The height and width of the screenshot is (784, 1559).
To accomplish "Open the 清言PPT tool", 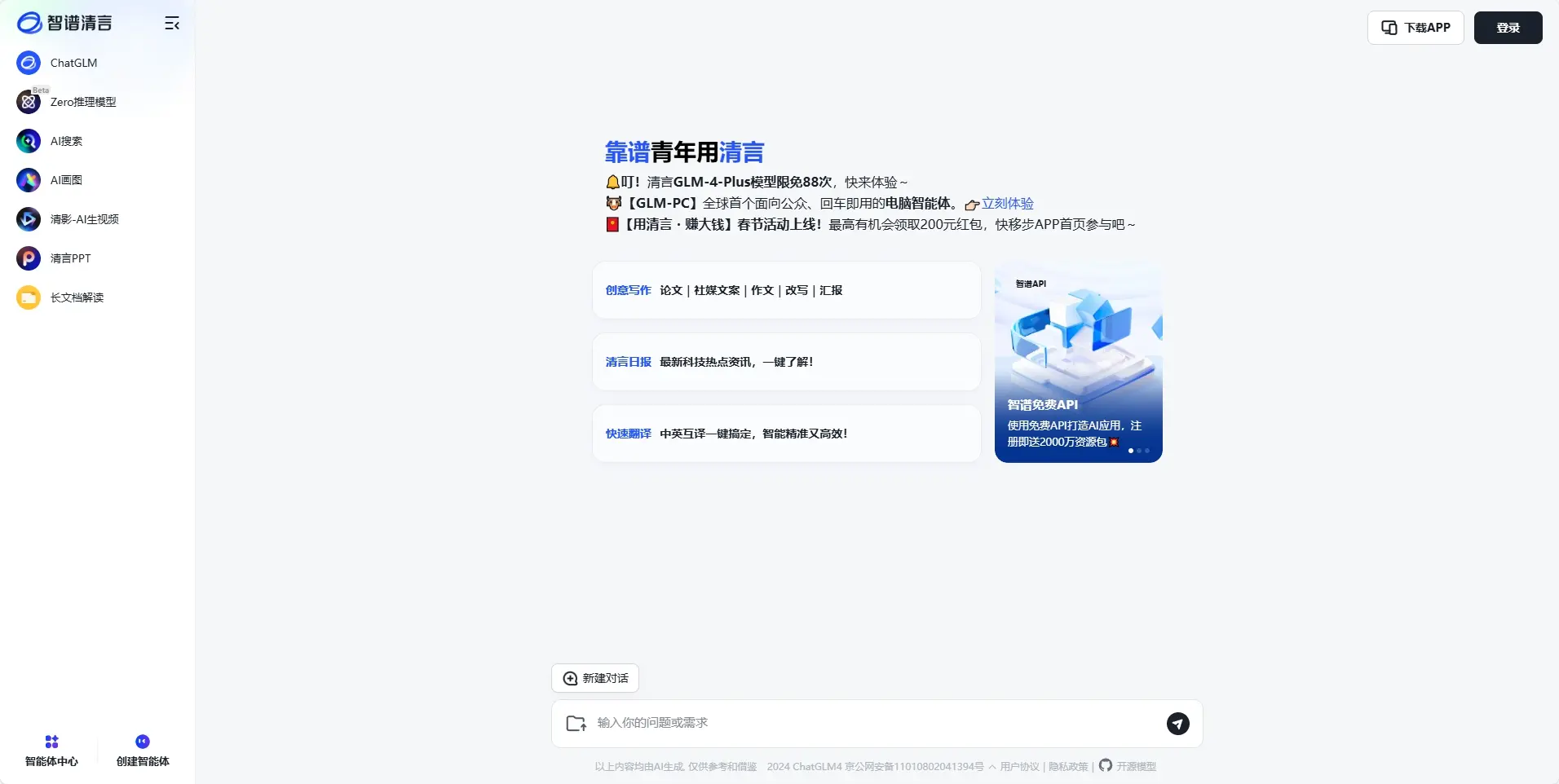I will click(69, 258).
